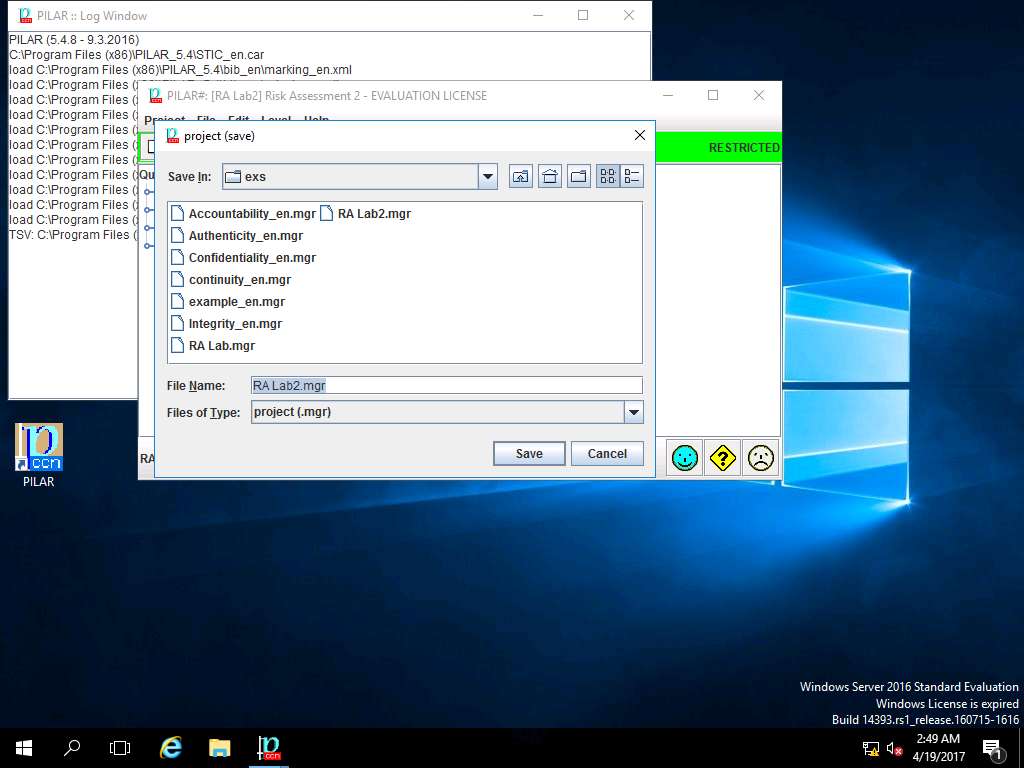Close the PILAR Risk Assessment window

[759, 95]
